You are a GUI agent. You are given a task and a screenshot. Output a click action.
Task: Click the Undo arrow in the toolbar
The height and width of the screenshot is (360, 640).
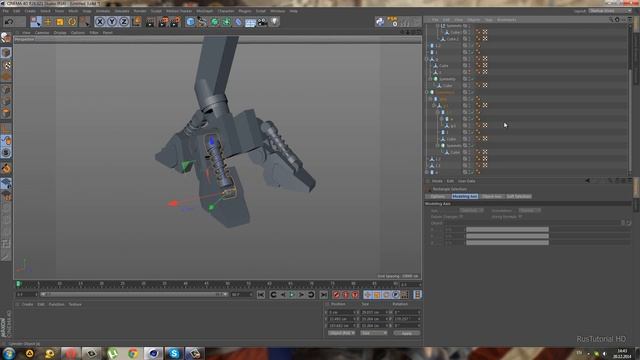click(x=9, y=22)
